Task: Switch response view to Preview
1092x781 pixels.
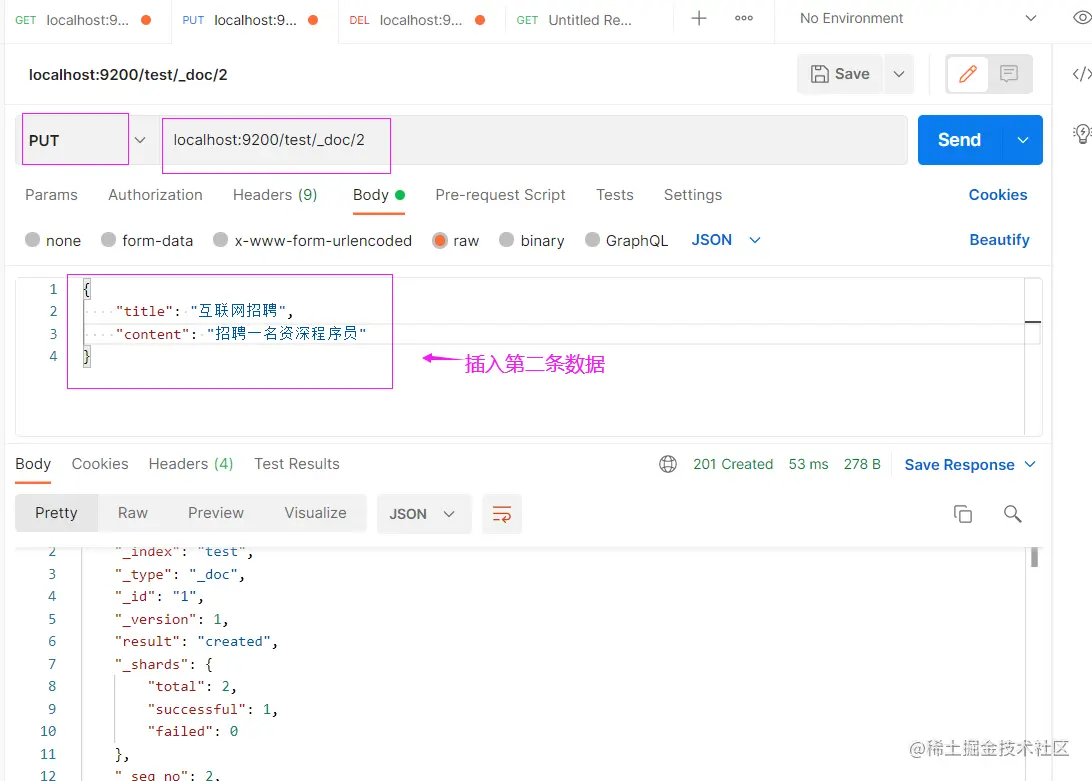Action: coord(216,513)
